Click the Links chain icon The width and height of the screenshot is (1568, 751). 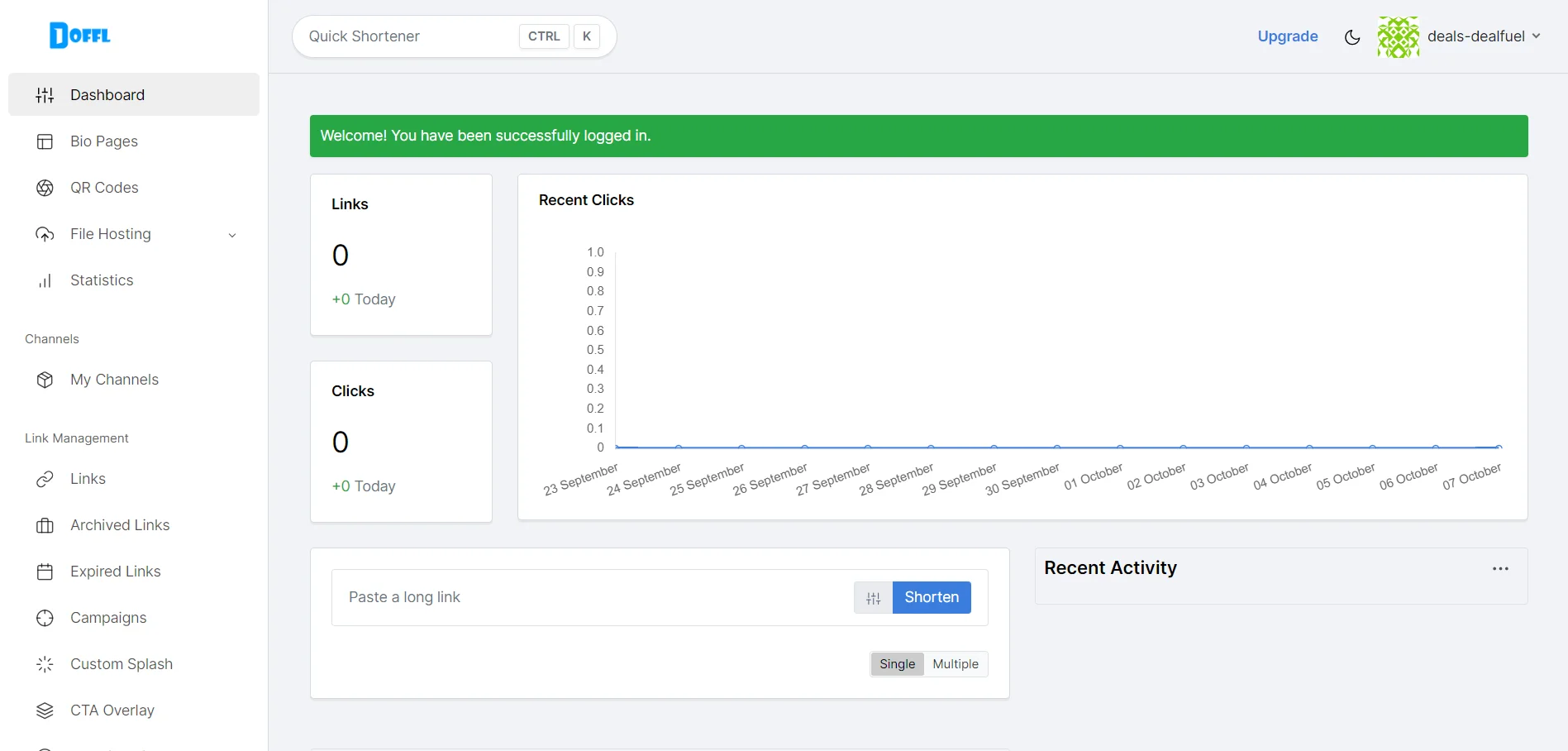click(45, 479)
